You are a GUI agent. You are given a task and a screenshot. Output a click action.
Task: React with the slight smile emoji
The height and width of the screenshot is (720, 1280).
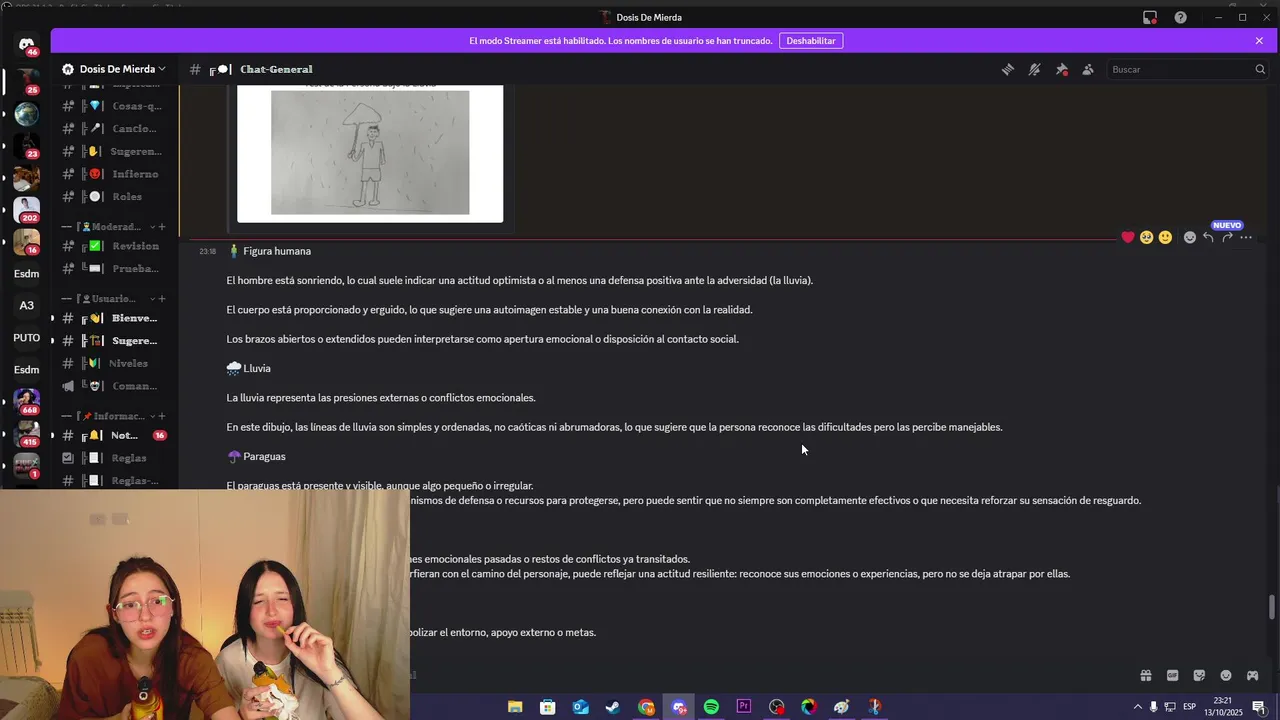coord(1166,237)
